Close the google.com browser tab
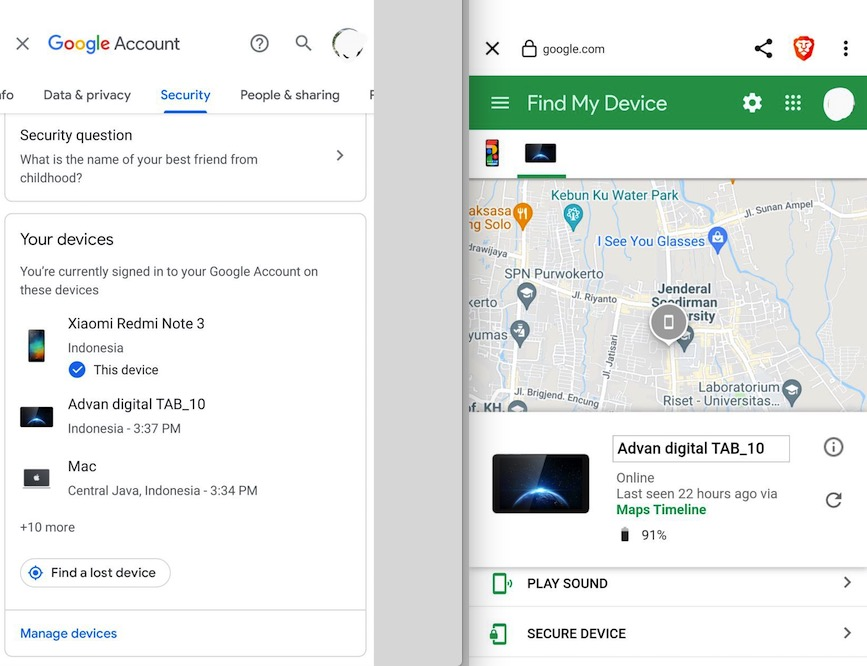 (x=492, y=49)
